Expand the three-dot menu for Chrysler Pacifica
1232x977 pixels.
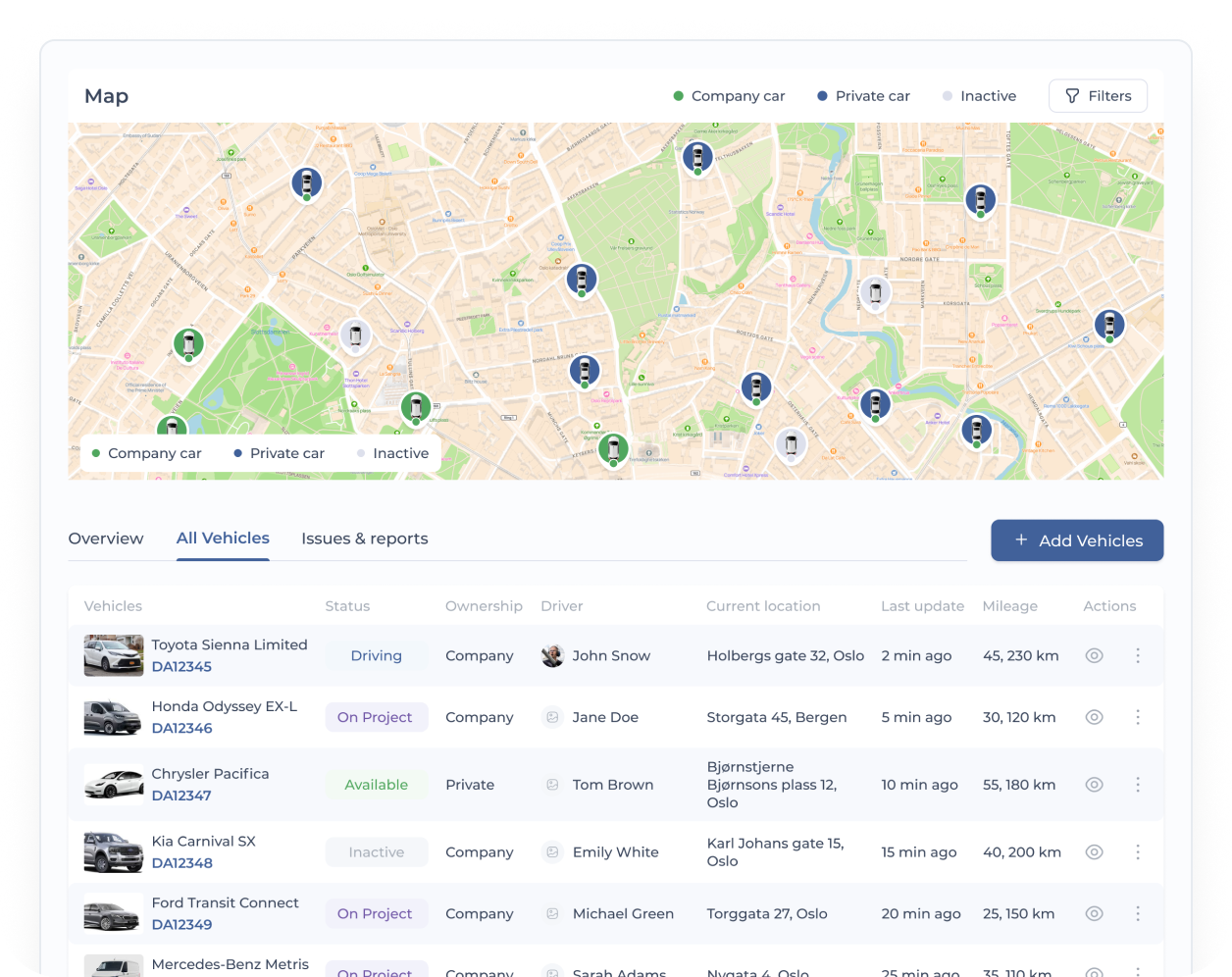pos(1138,785)
